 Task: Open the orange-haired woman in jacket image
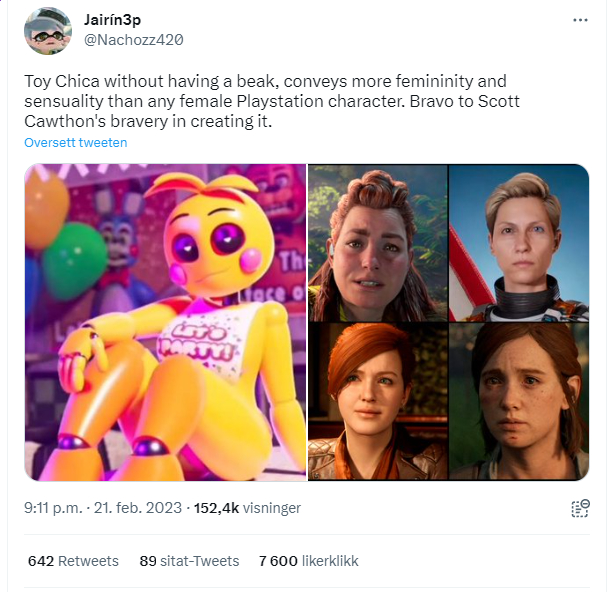tap(378, 402)
